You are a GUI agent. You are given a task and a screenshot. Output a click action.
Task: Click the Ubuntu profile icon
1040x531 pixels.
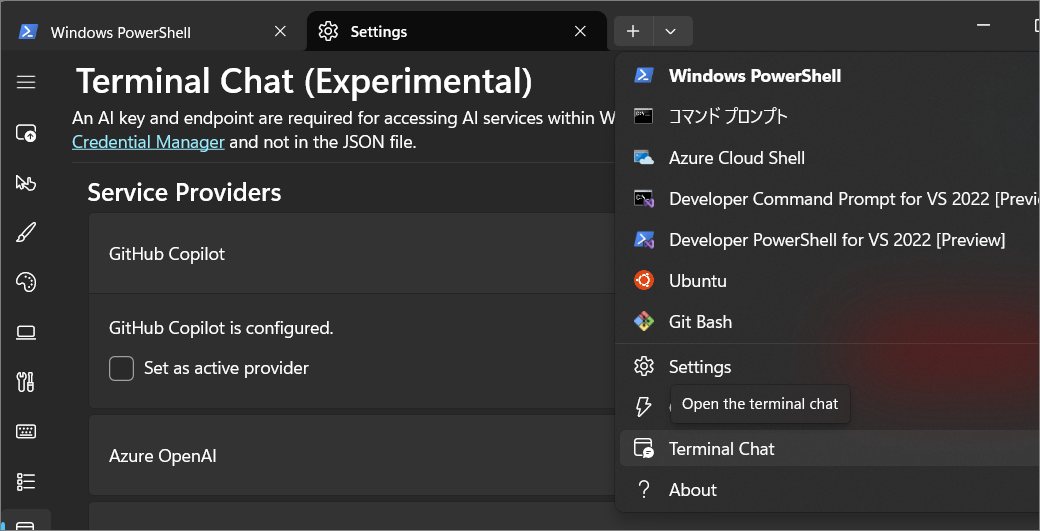coord(644,281)
